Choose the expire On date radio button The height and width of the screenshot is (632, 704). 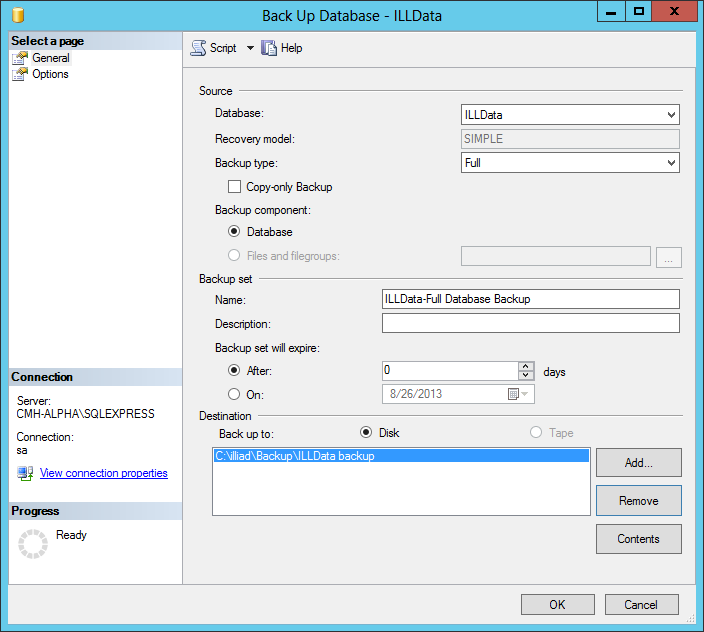pyautogui.click(x=235, y=394)
